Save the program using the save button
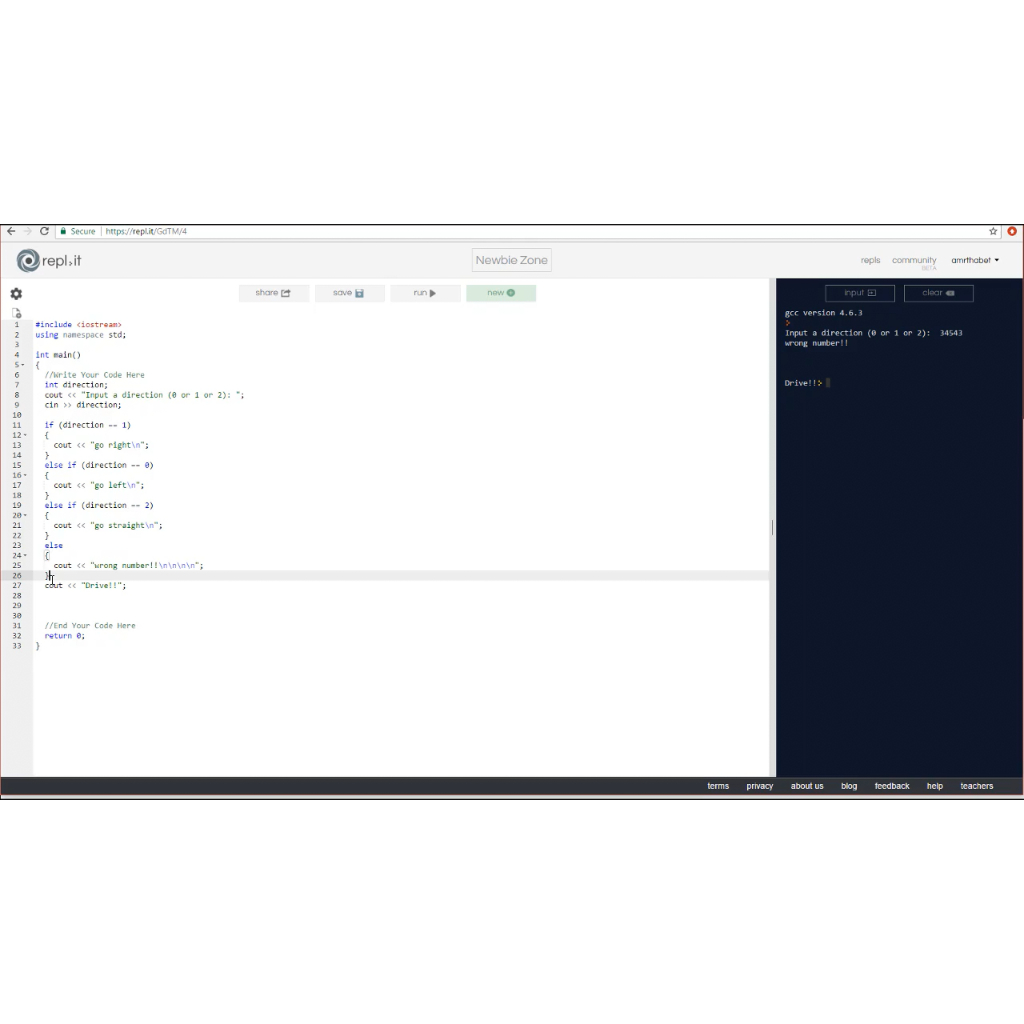1024x1024 pixels. click(349, 293)
